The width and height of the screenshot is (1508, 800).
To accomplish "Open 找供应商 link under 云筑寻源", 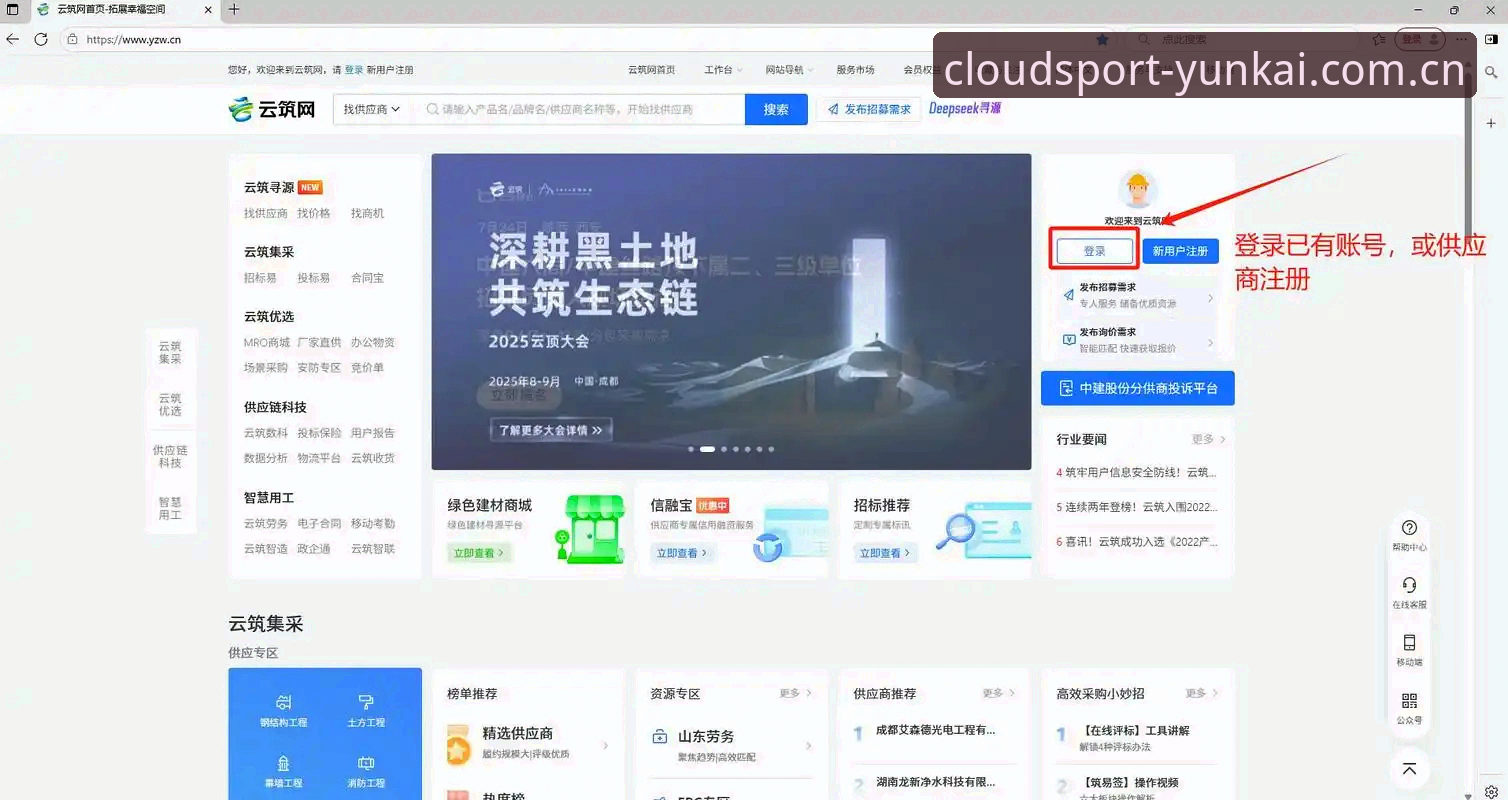I will (266, 213).
